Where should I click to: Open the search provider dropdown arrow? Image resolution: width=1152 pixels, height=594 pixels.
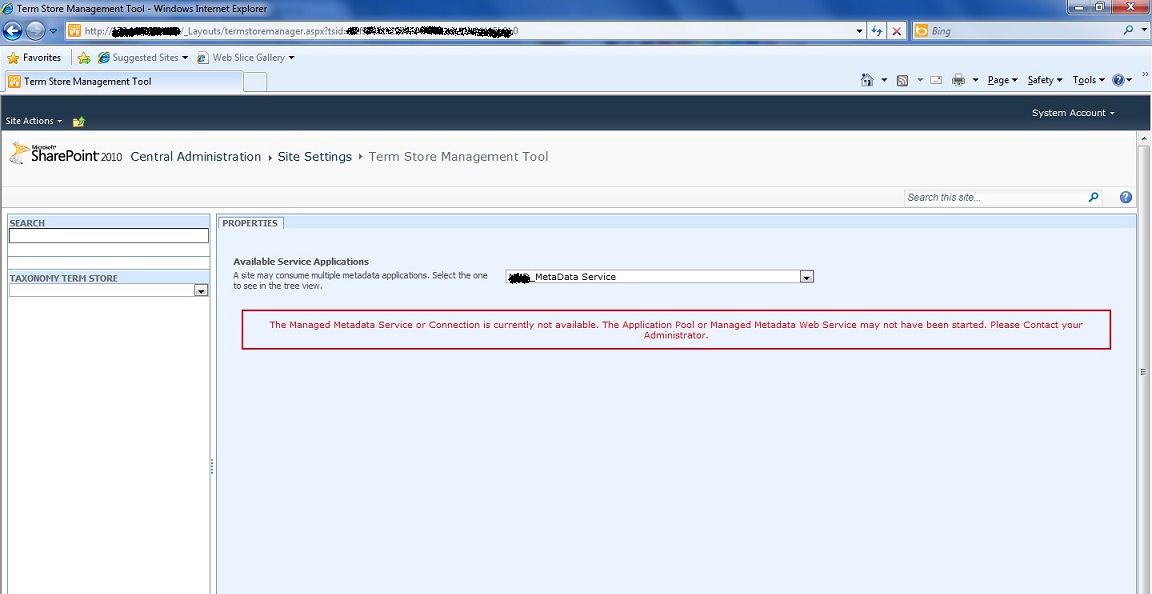(x=1143, y=31)
